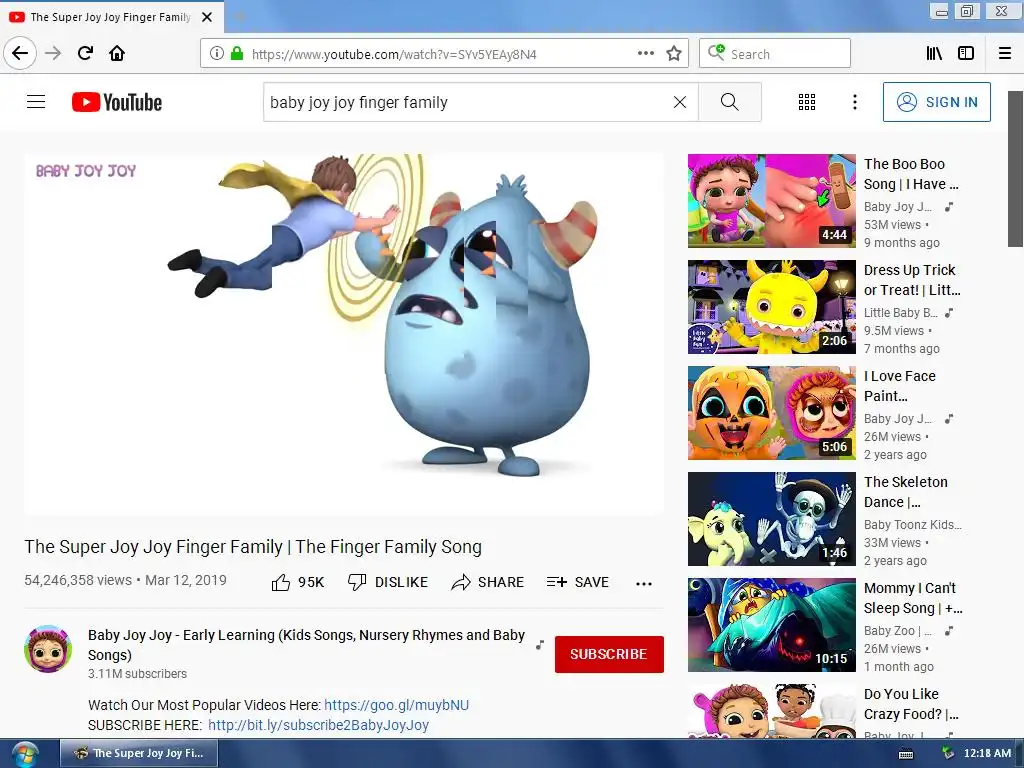This screenshot has height=768, width=1024.
Task: Go to the browser Home page
Action: 117,53
